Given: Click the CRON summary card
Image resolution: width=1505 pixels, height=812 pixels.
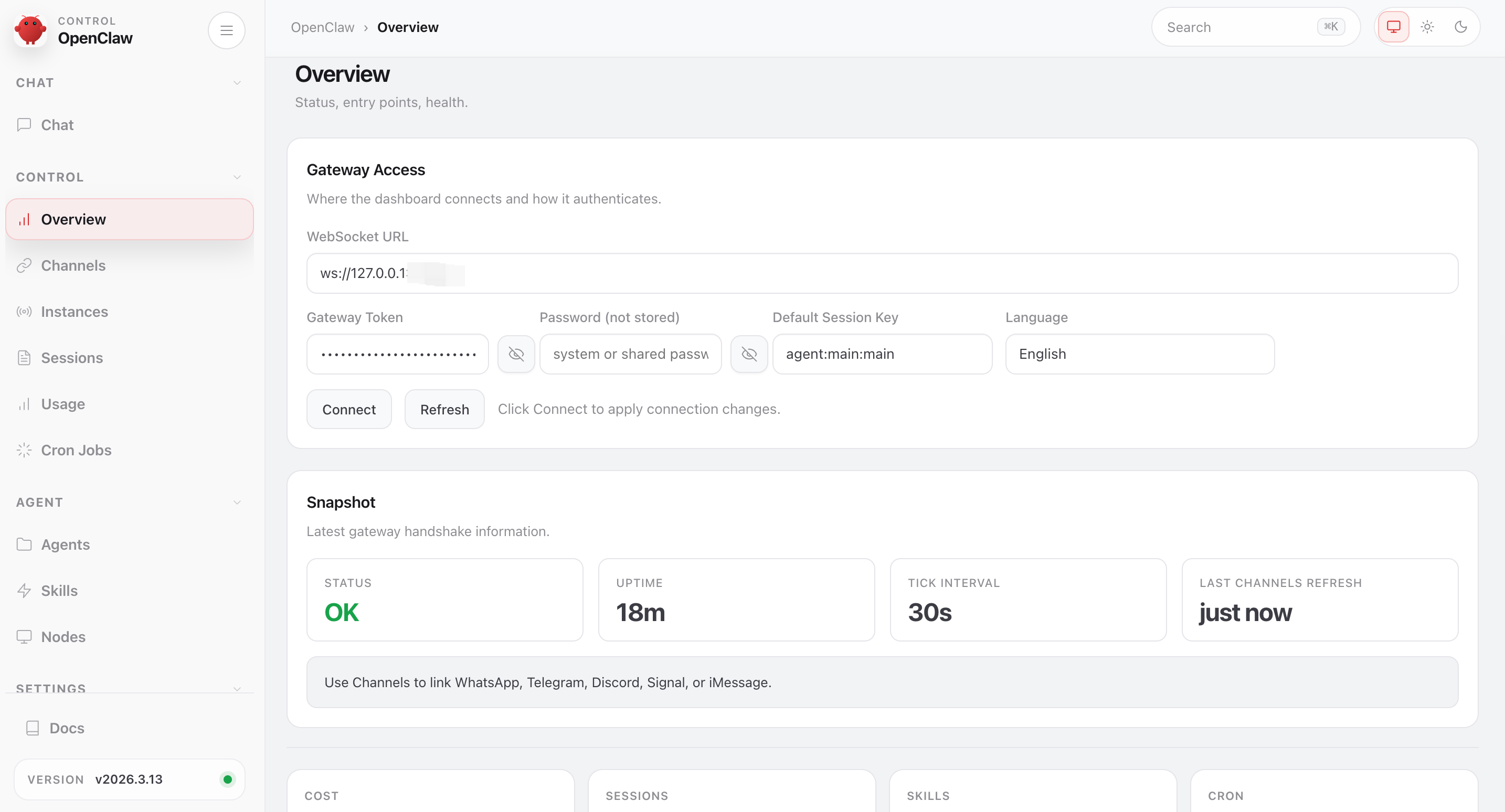Looking at the screenshot, I should [x=1334, y=791].
